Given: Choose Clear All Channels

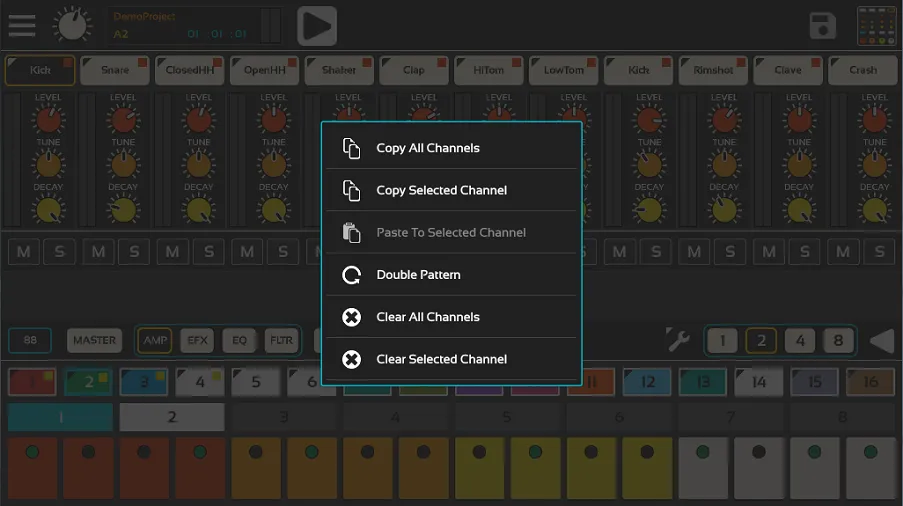Looking at the screenshot, I should (x=452, y=317).
